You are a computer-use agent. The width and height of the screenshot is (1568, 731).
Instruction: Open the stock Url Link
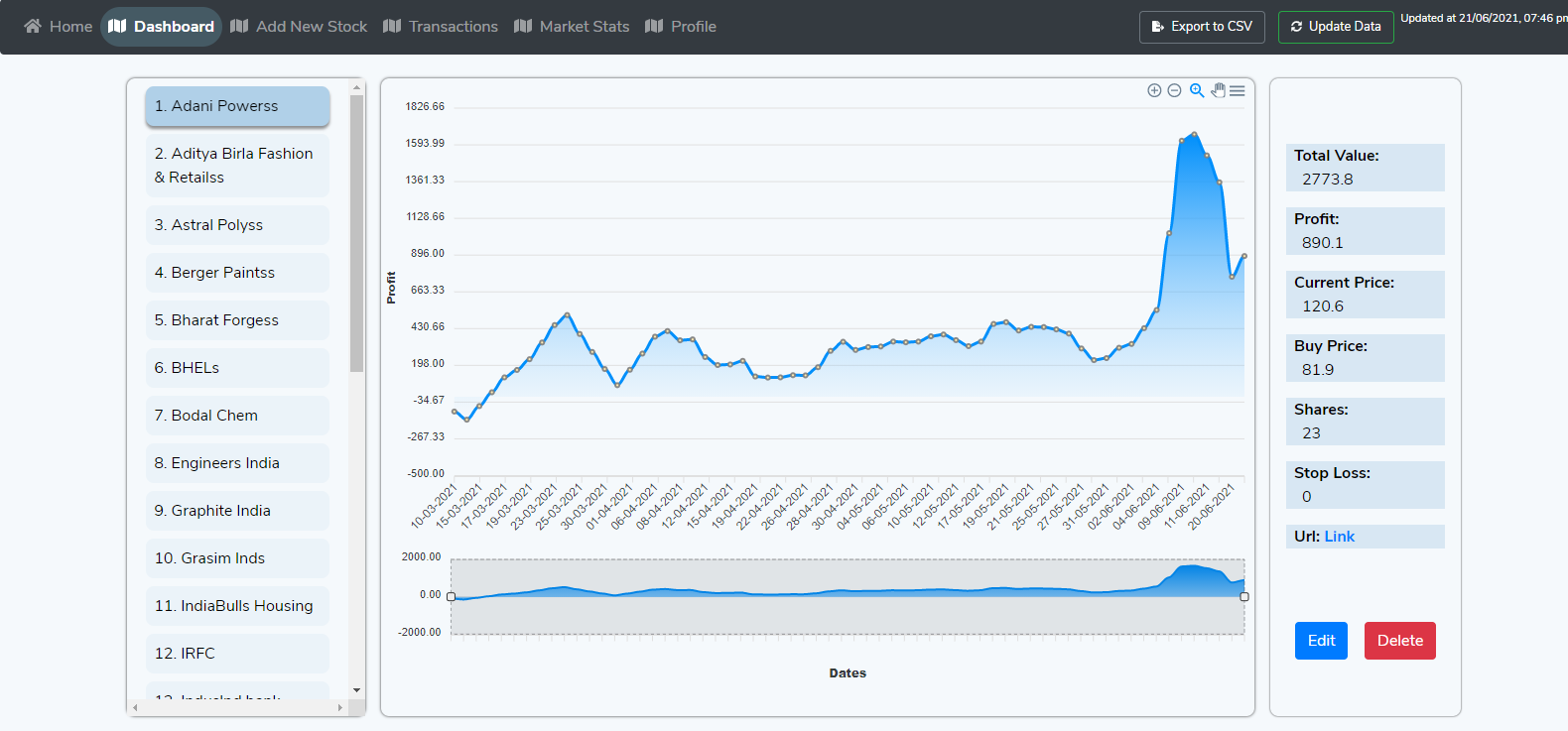(x=1339, y=537)
